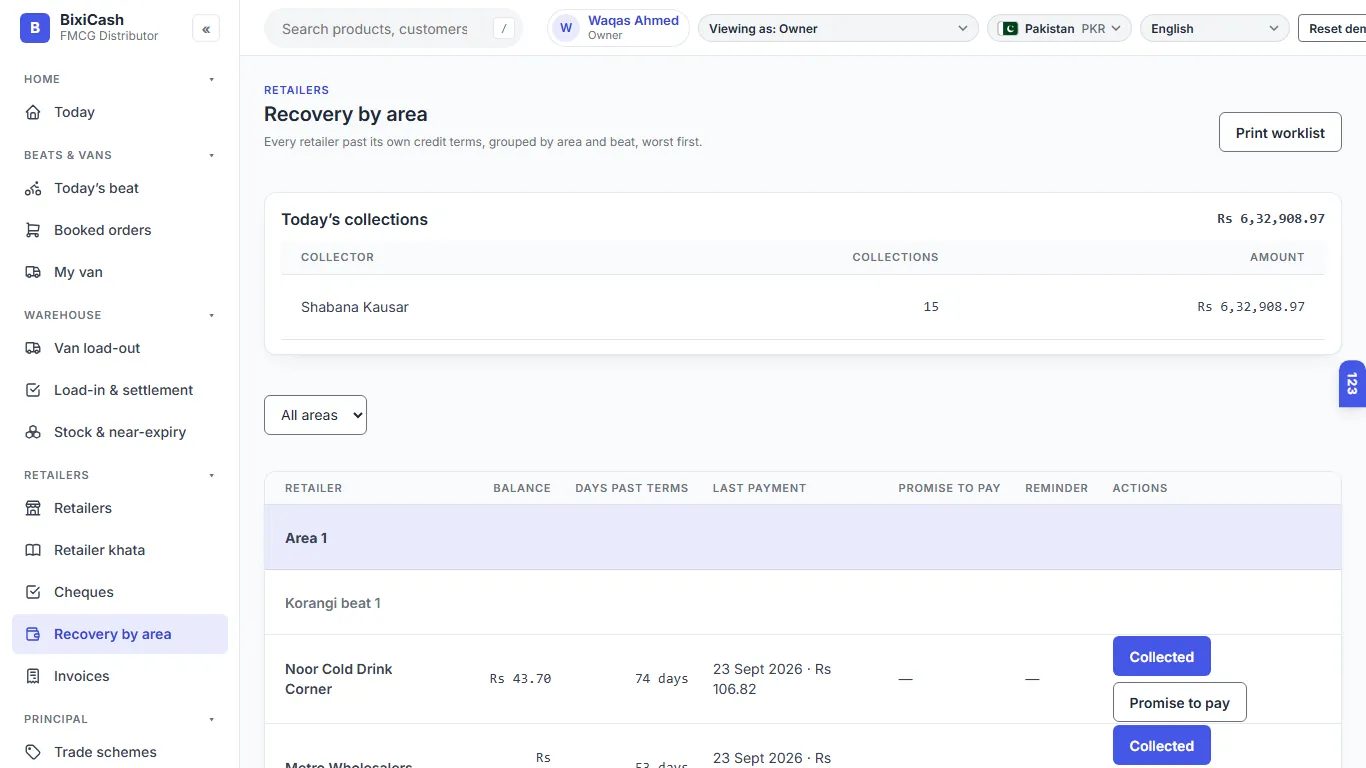Collapse the BEATS & VANS section

pyautogui.click(x=211, y=155)
